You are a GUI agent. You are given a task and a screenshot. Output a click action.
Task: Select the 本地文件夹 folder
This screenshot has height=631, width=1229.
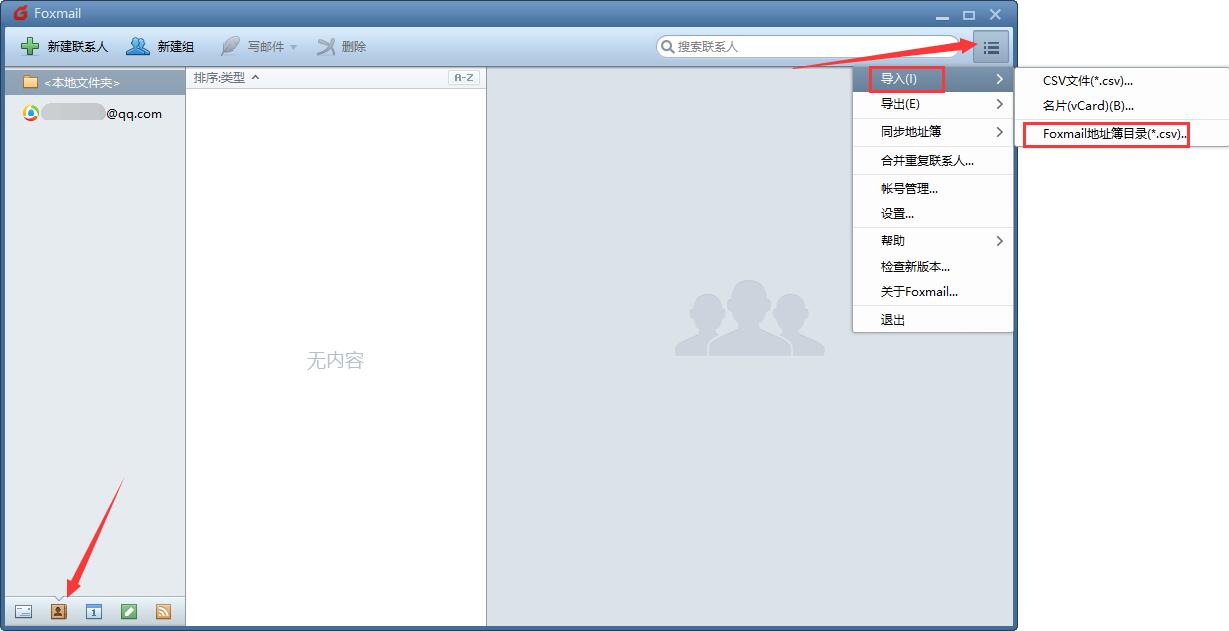93,82
